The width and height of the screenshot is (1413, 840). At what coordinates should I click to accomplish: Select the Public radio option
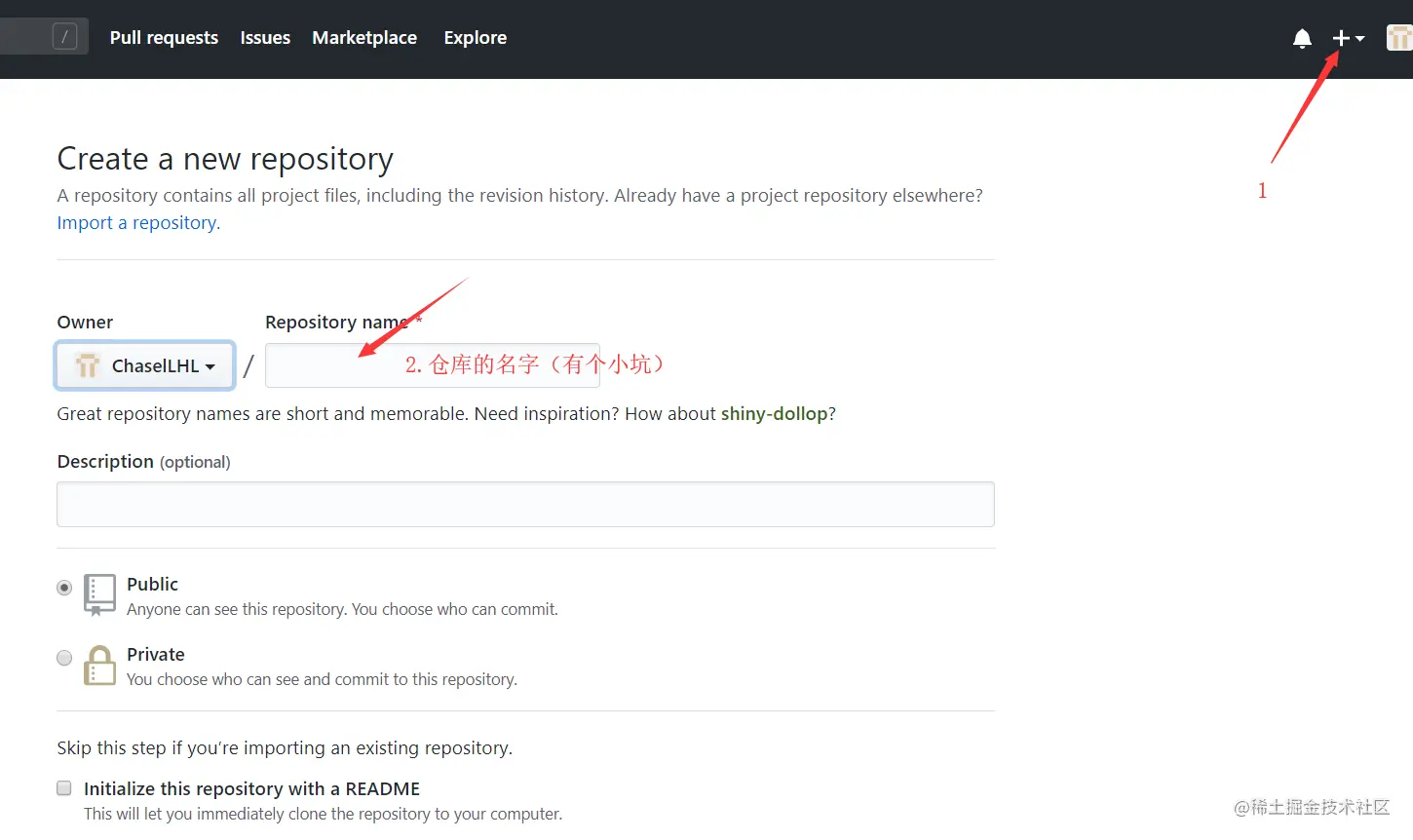click(x=64, y=588)
